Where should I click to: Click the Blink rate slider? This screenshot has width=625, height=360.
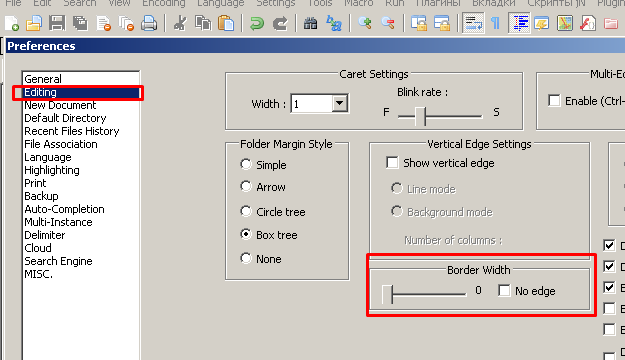coord(440,116)
